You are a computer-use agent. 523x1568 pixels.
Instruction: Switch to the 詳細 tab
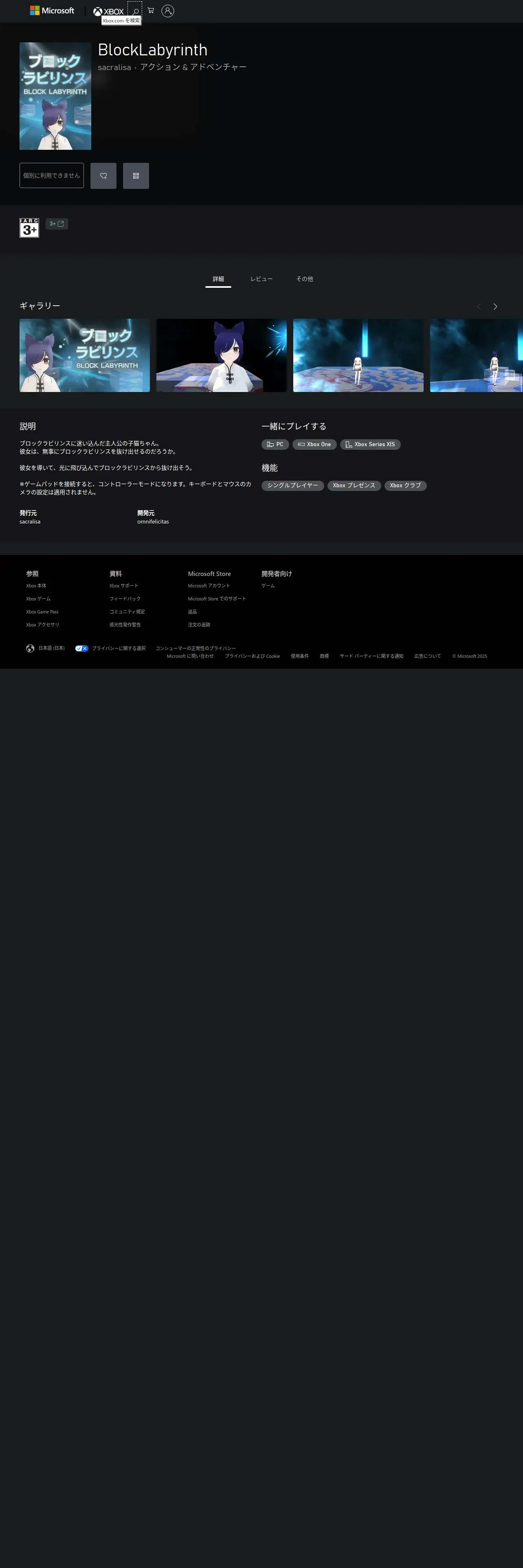[x=218, y=279]
